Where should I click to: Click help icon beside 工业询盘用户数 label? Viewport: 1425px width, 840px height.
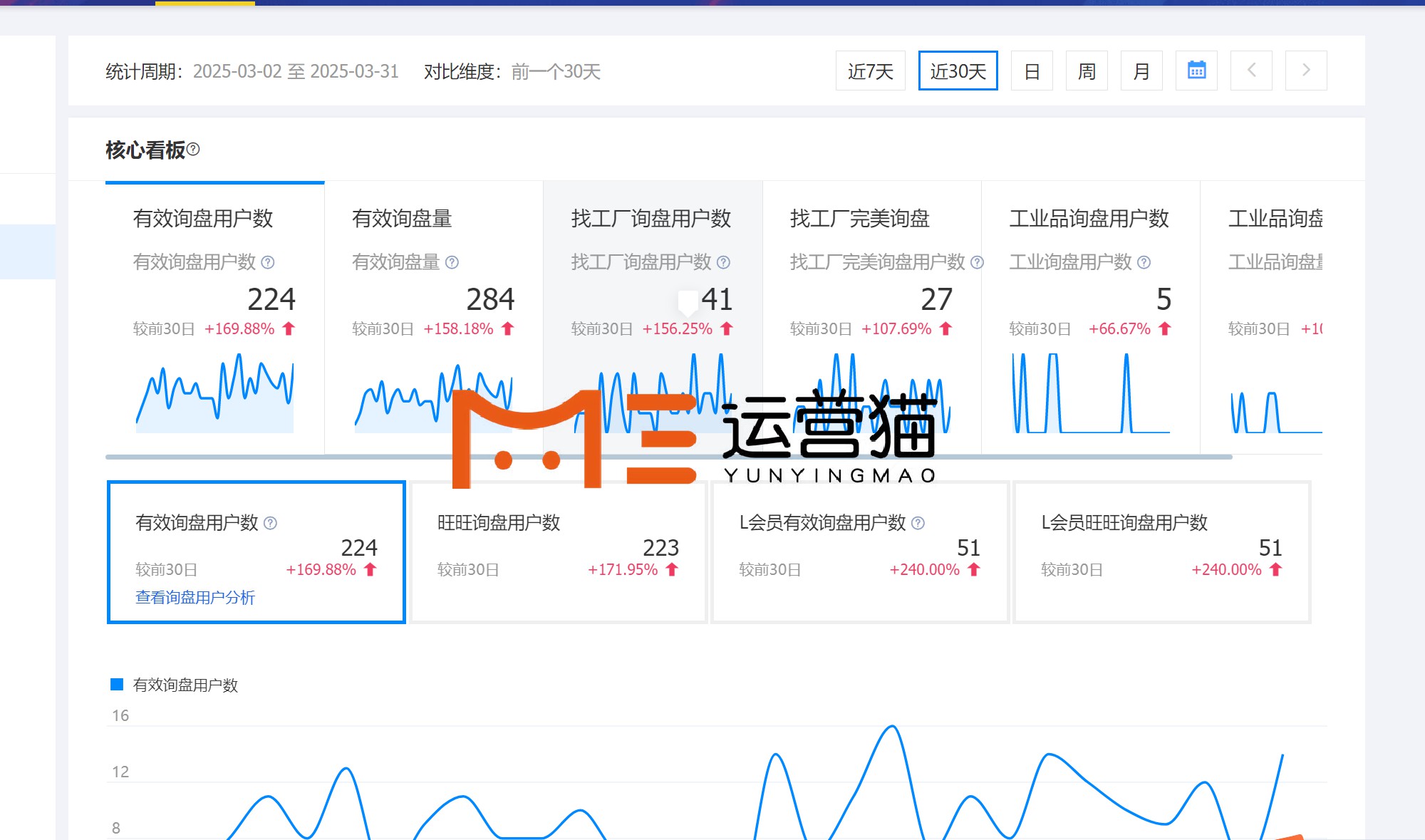1144,262
